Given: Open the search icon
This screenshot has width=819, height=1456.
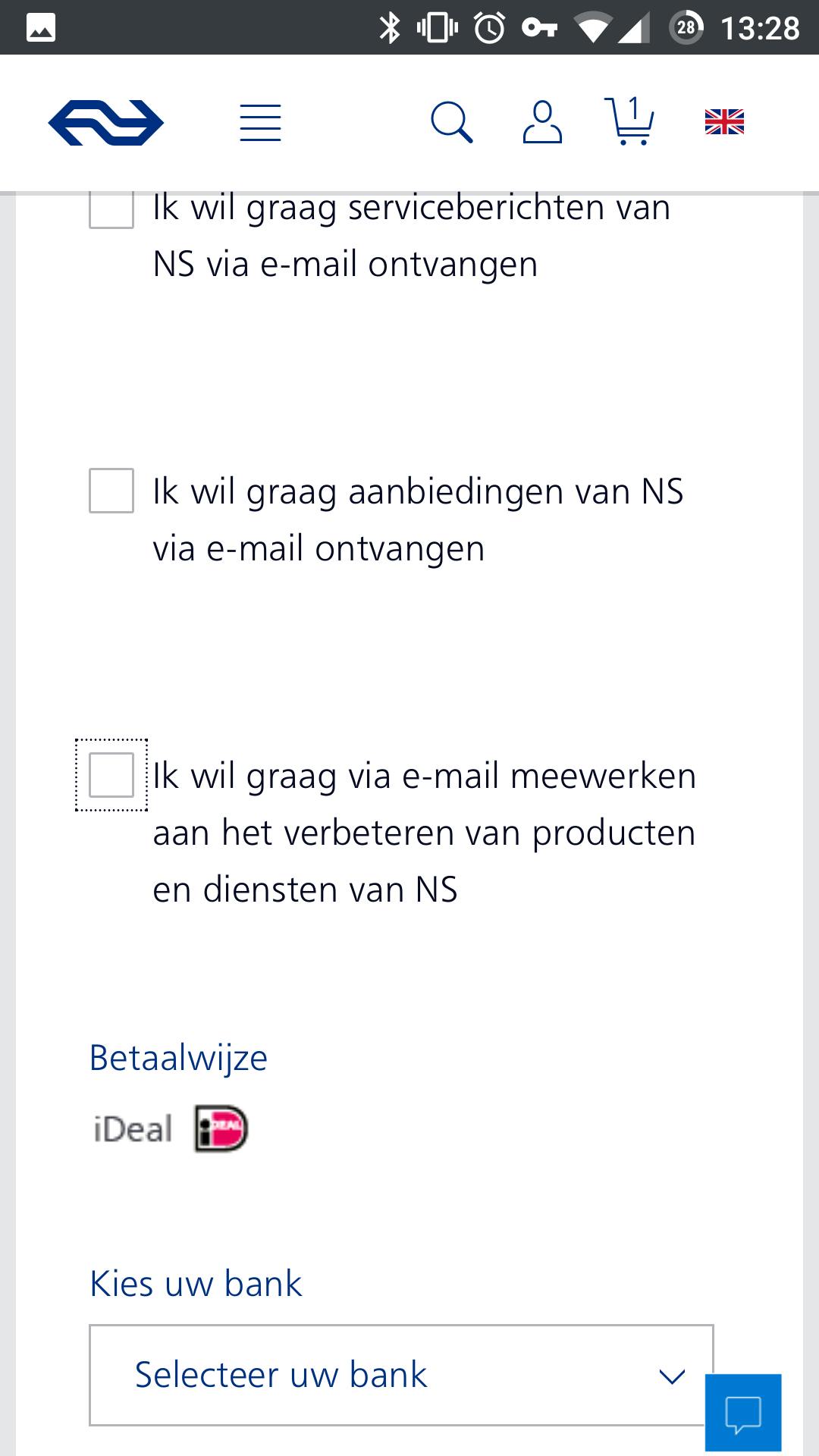Looking at the screenshot, I should [451, 123].
